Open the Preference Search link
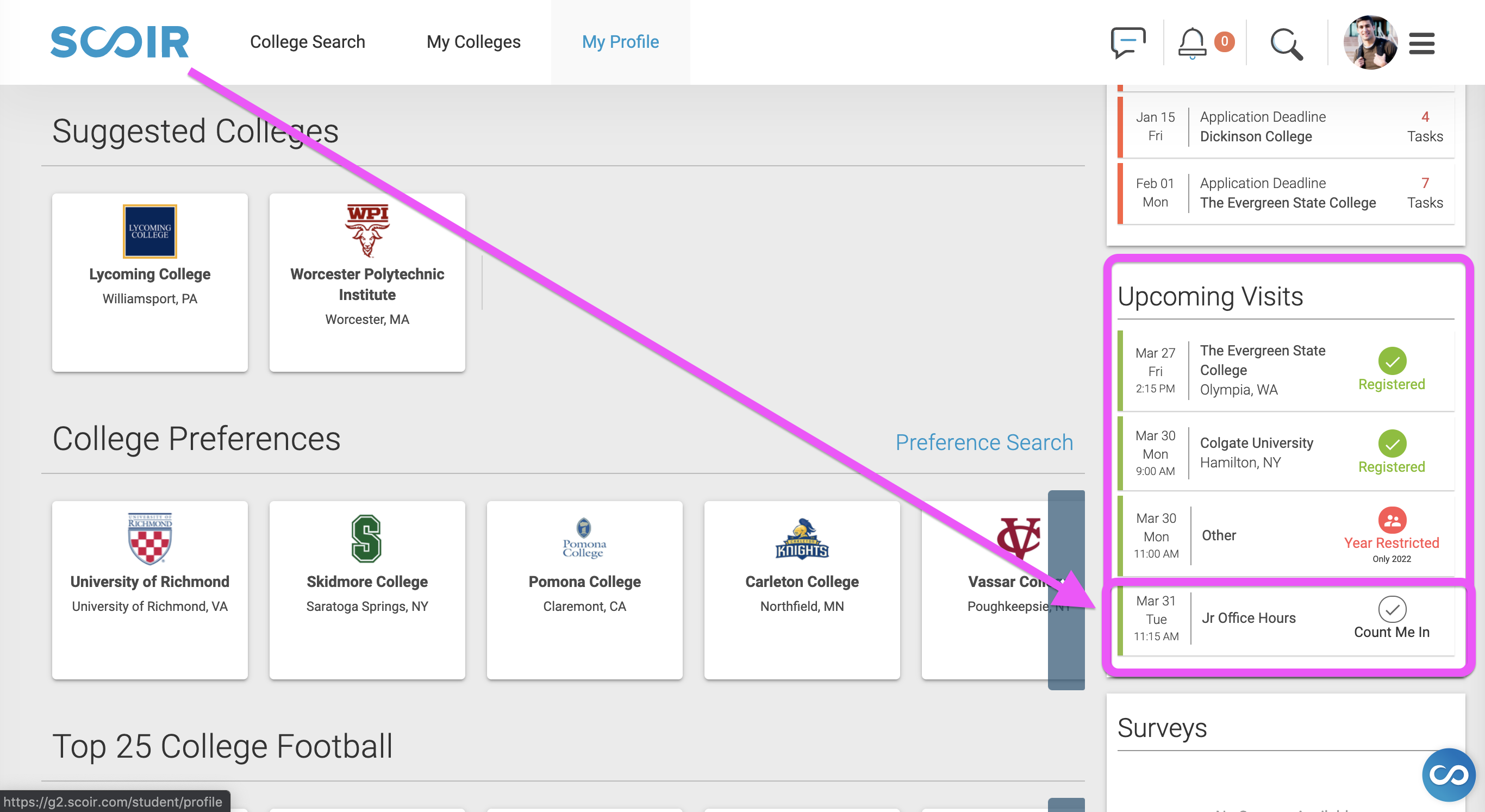The height and width of the screenshot is (812, 1485). pyautogui.click(x=984, y=442)
